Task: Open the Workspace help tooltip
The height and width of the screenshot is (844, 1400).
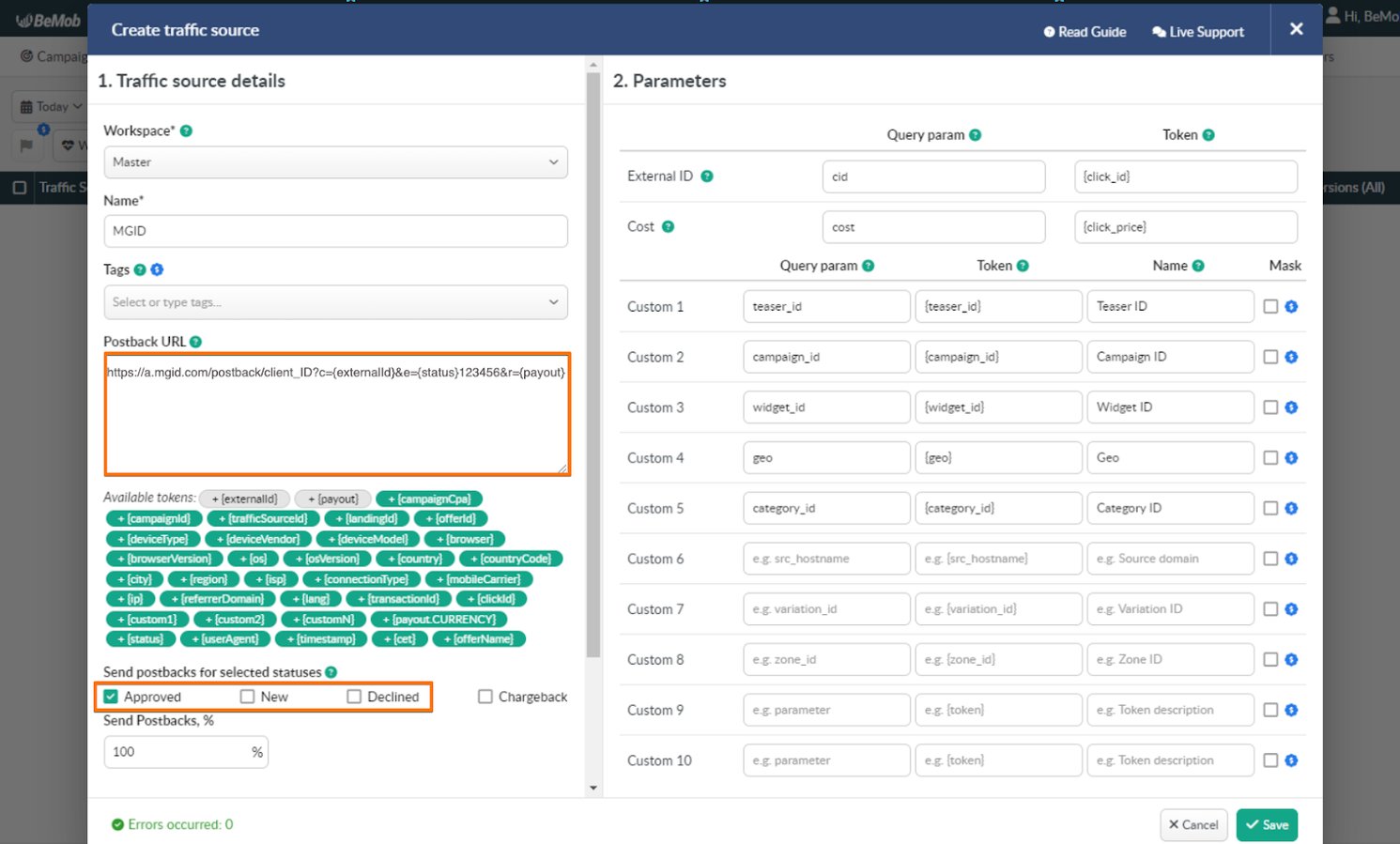Action: (x=184, y=130)
